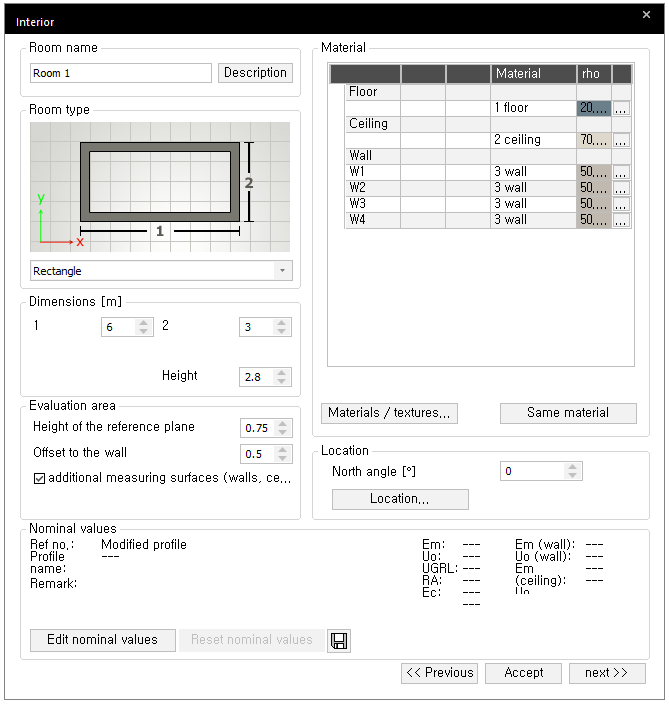The image size is (669, 704).
Task: Click the Material column header
Action: point(533,74)
